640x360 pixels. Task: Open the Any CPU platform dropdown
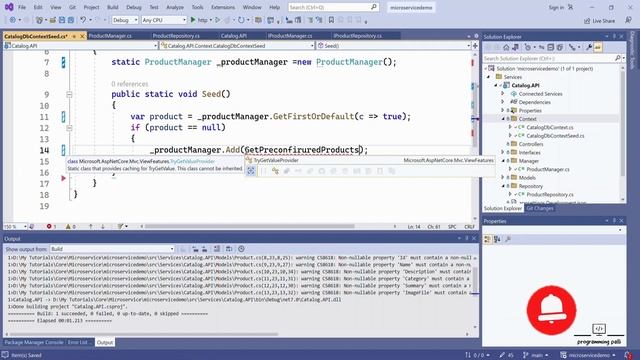tap(164, 20)
